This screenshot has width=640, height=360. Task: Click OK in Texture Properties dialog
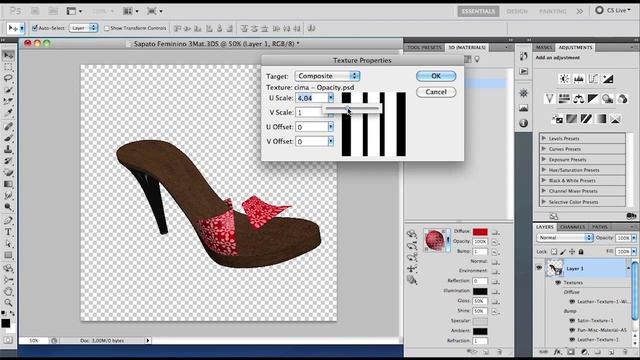click(x=436, y=76)
